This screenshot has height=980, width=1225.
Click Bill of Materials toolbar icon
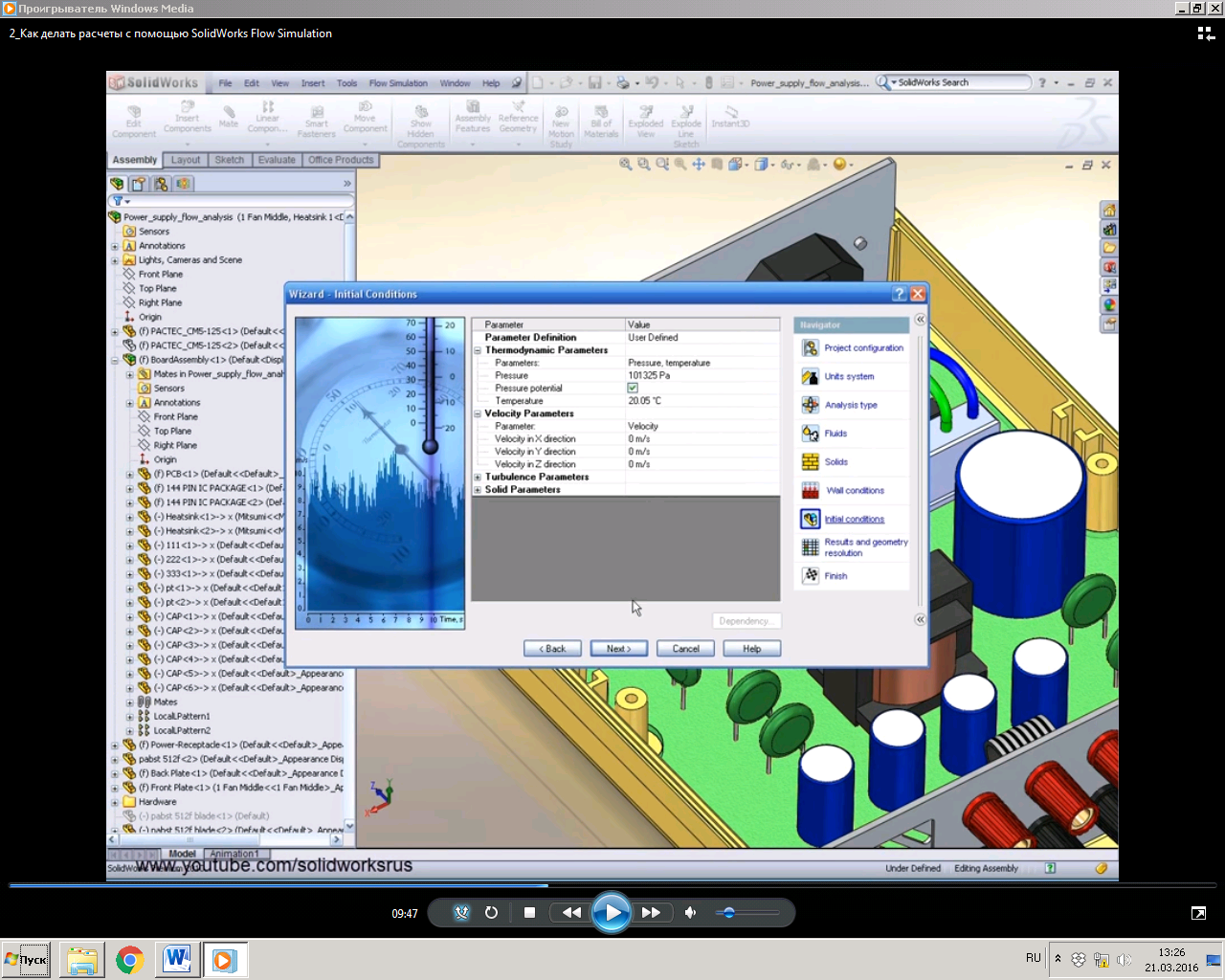(x=601, y=122)
